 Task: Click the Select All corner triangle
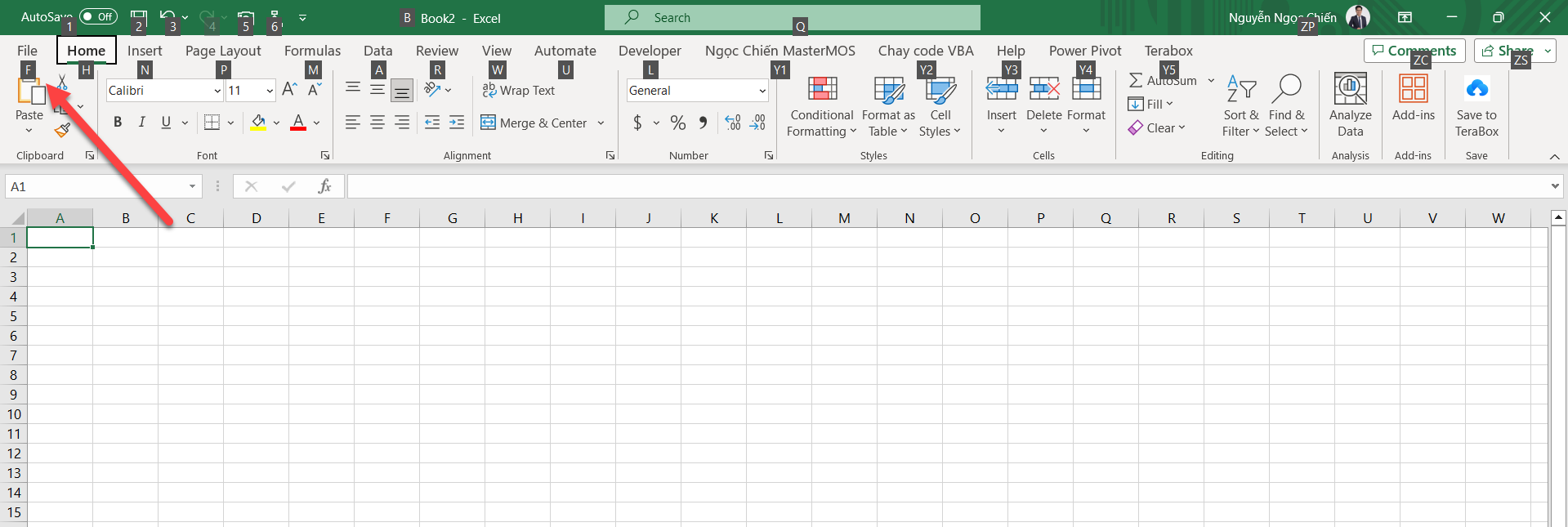tap(17, 218)
